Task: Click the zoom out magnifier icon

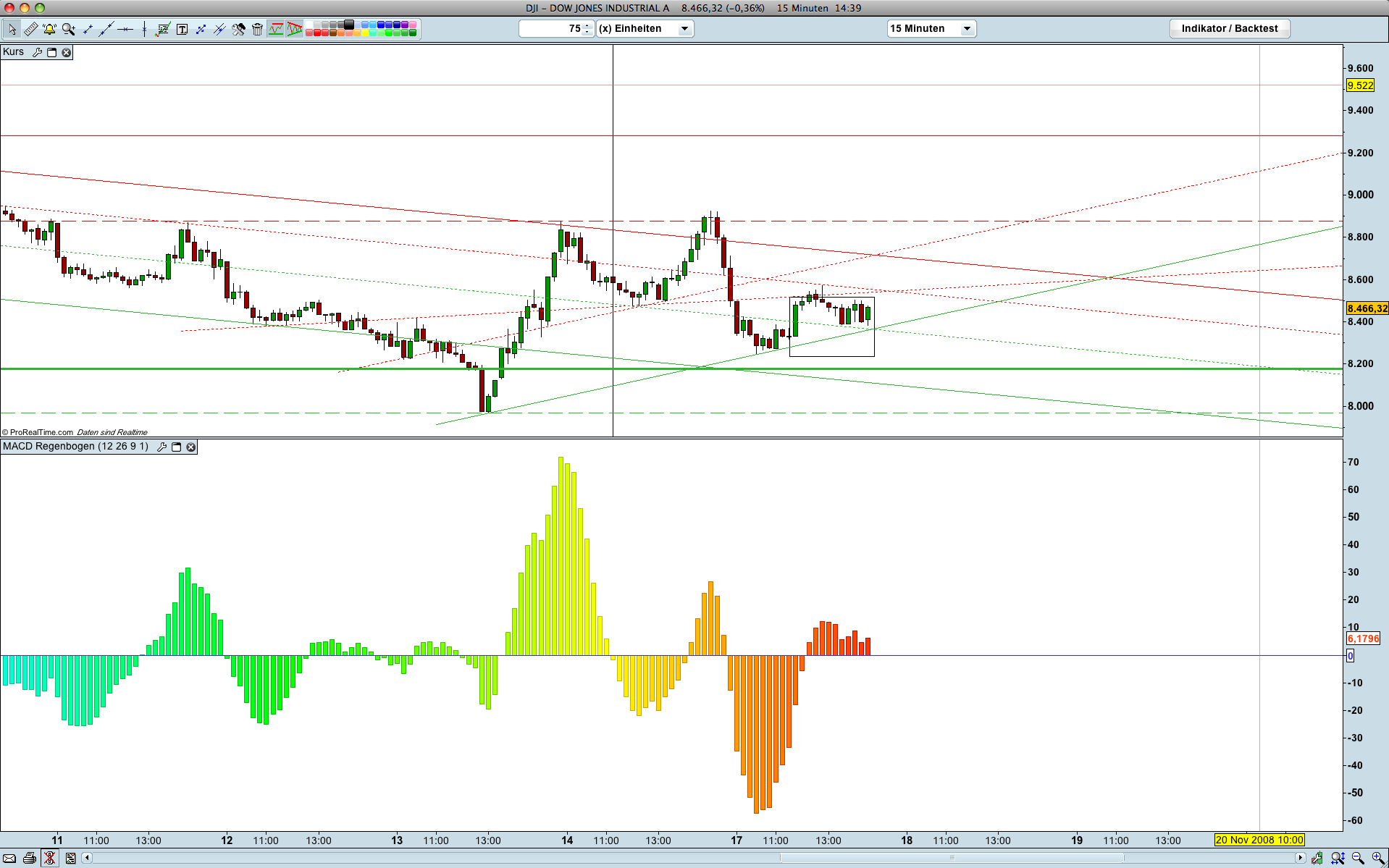Action: click(x=1358, y=859)
